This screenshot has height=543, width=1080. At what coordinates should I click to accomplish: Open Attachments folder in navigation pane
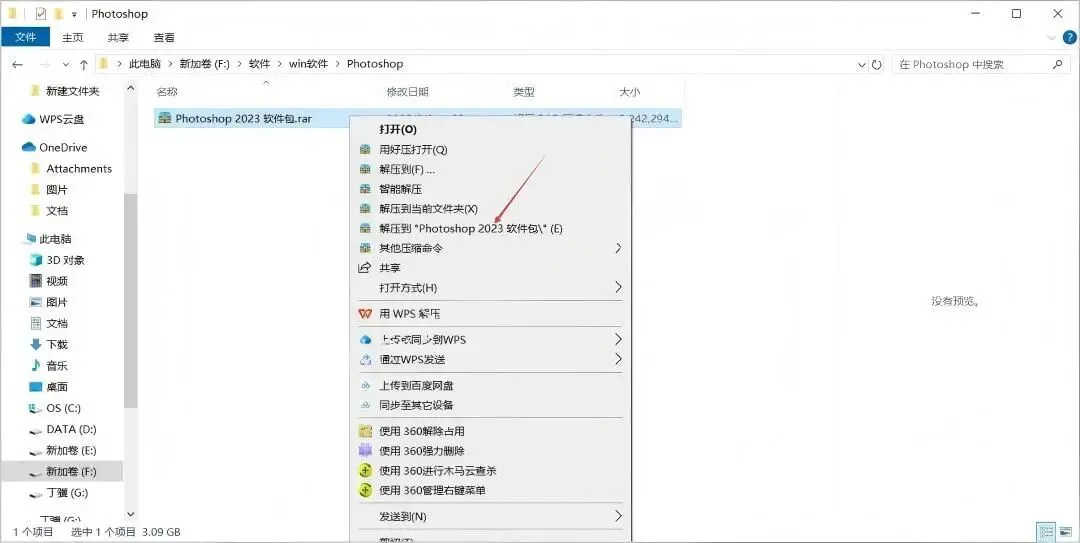79,169
